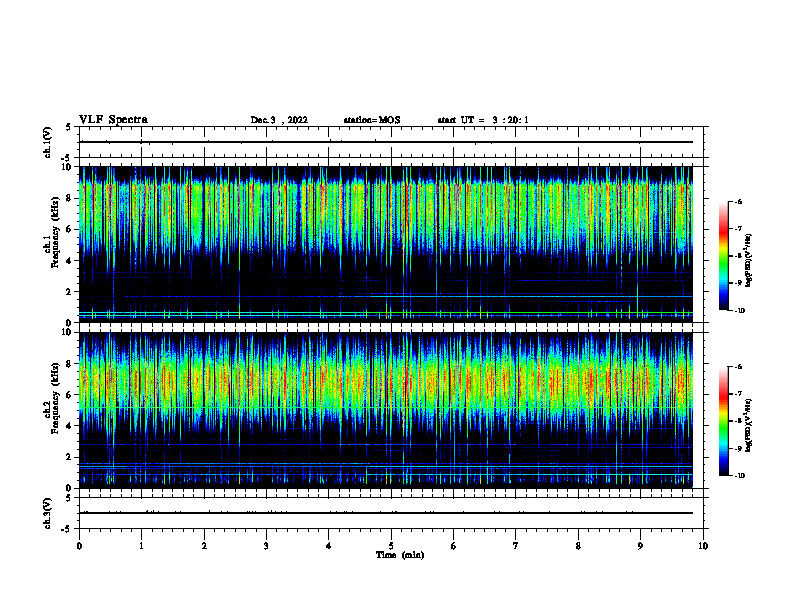Click the "7" tick on the time axis

point(516,546)
